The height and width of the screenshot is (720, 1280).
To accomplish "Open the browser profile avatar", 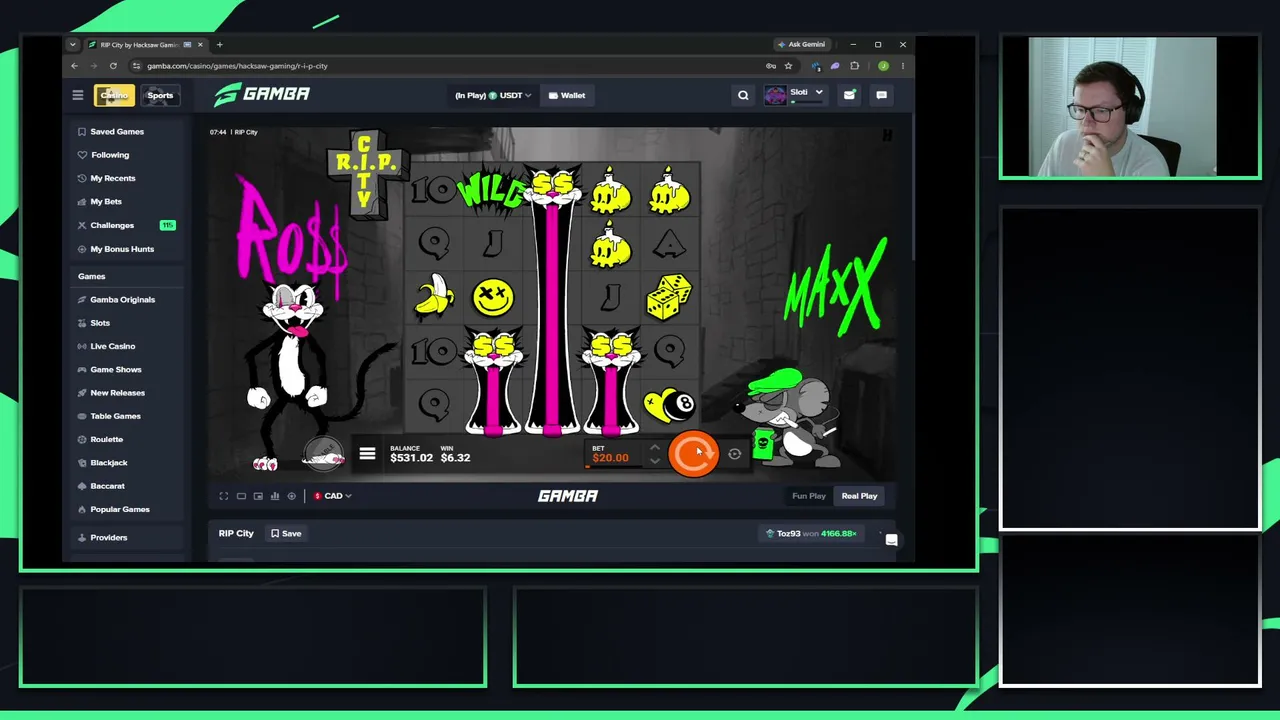I will coord(883,66).
